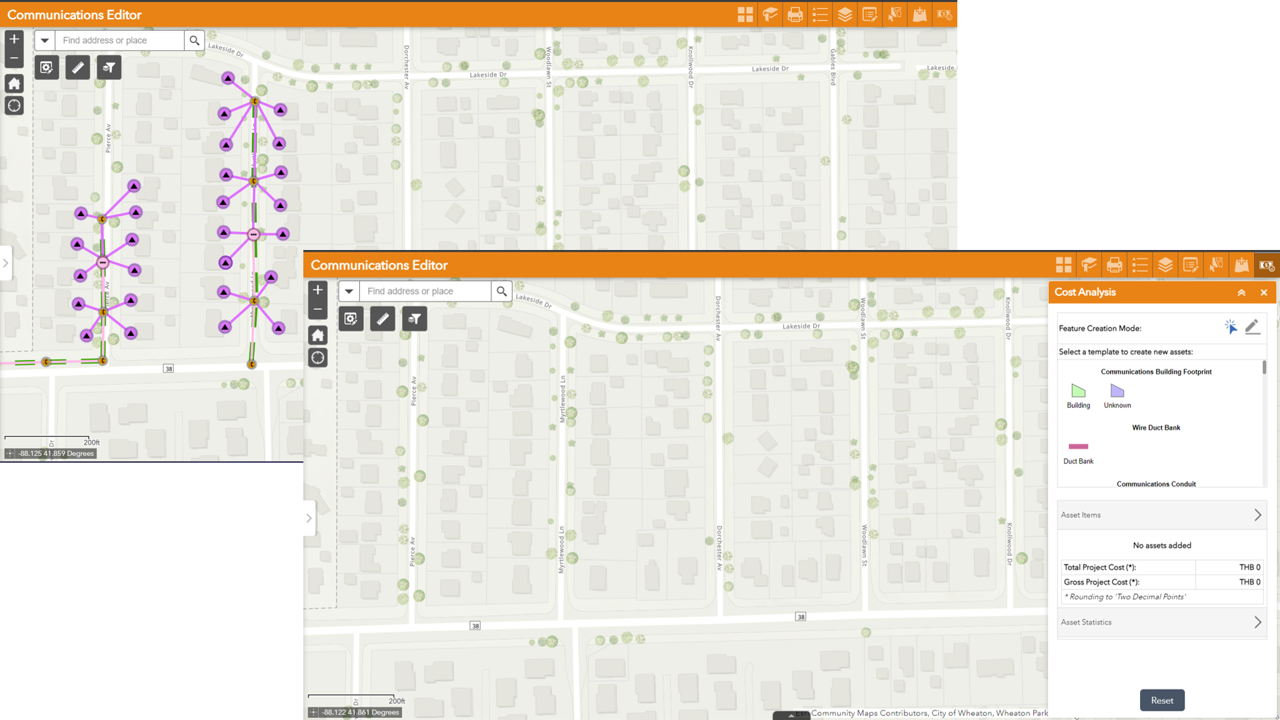Select the Bookmarks toolbar icon
This screenshot has width=1280, height=720.
point(1089,264)
